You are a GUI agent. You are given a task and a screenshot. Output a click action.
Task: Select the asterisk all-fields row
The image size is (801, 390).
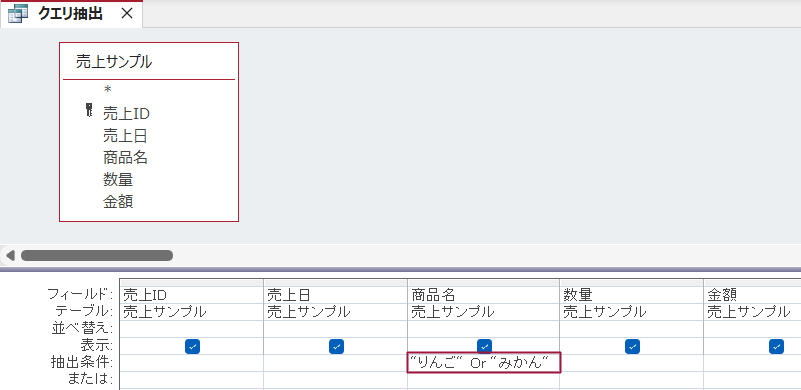(x=107, y=90)
